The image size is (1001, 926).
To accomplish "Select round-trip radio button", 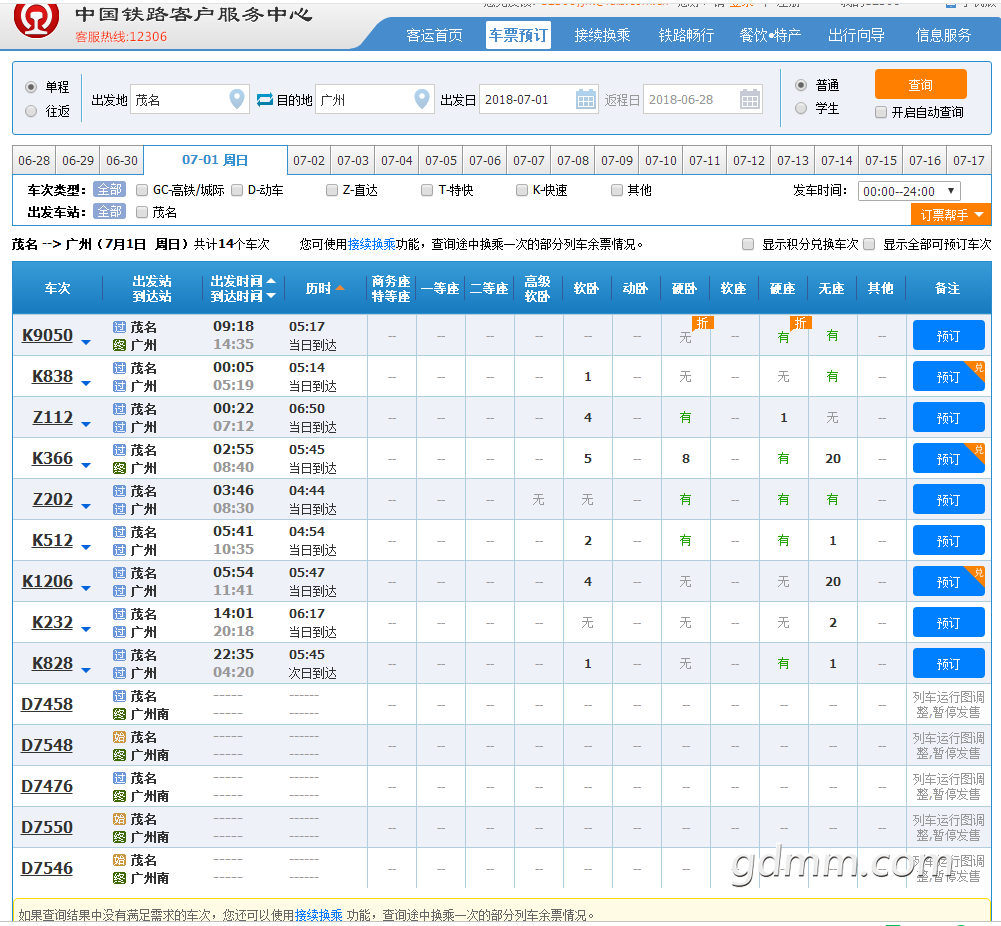I will coord(31,111).
